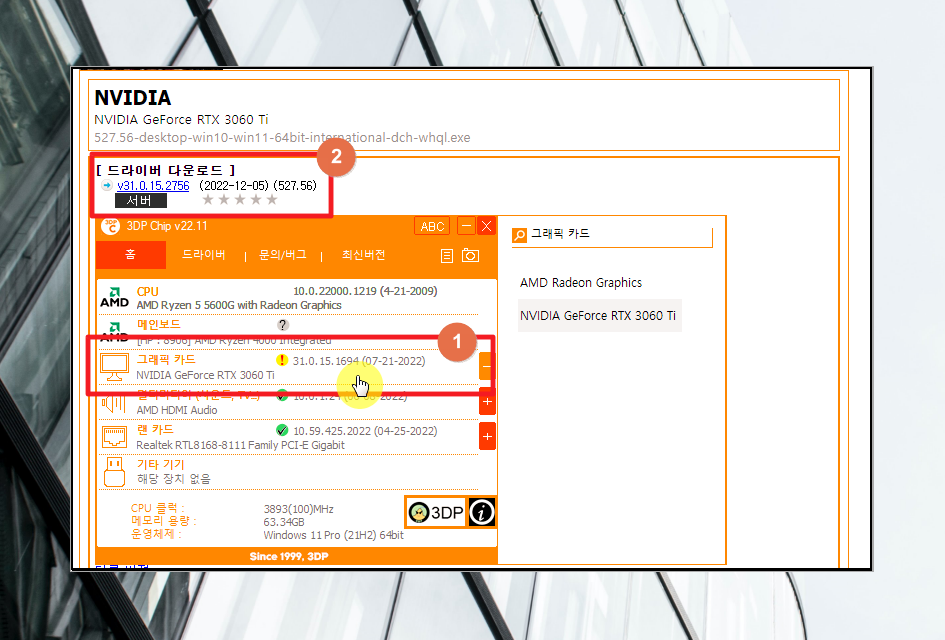Viewport: 945px width, 640px height.
Task: Select AMD Radeon Graphics in the list
Action: [581, 283]
